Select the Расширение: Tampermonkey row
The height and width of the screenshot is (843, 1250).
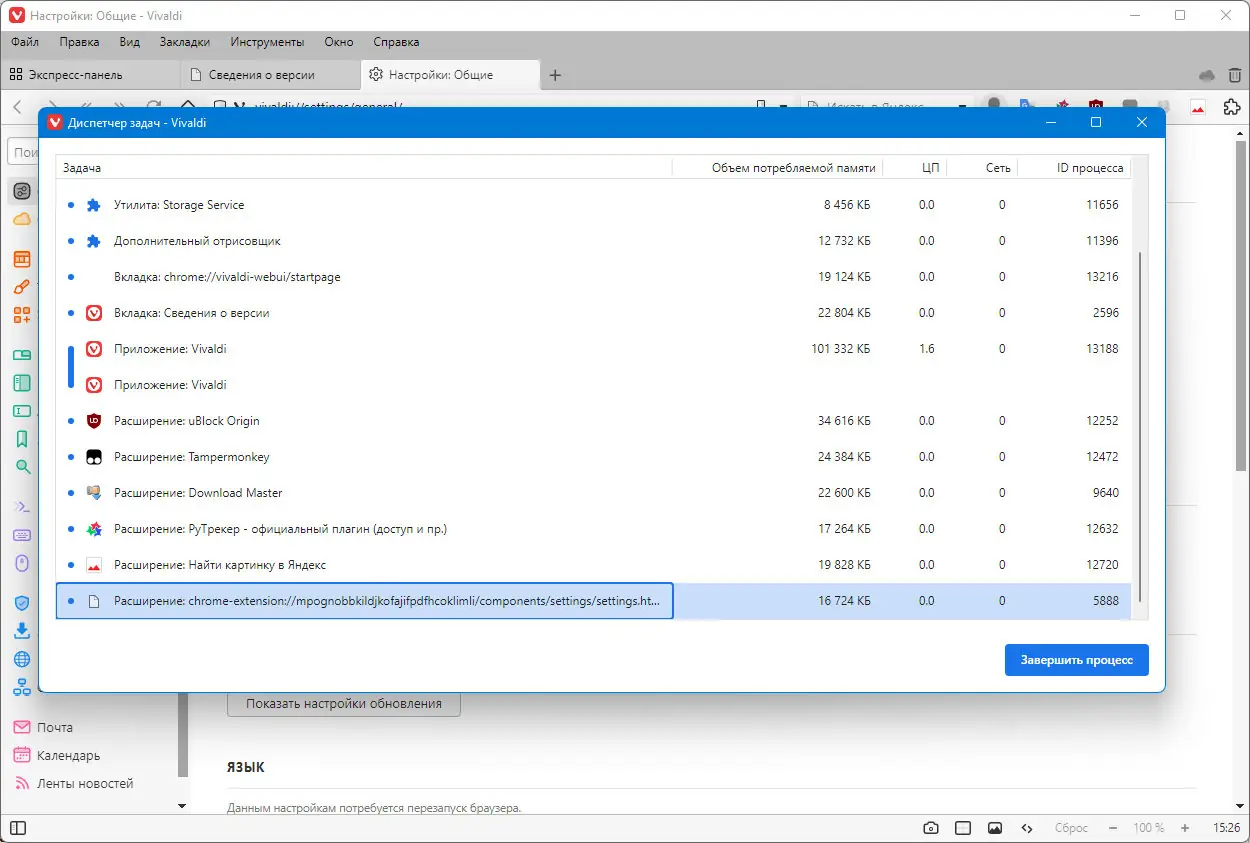(594, 457)
